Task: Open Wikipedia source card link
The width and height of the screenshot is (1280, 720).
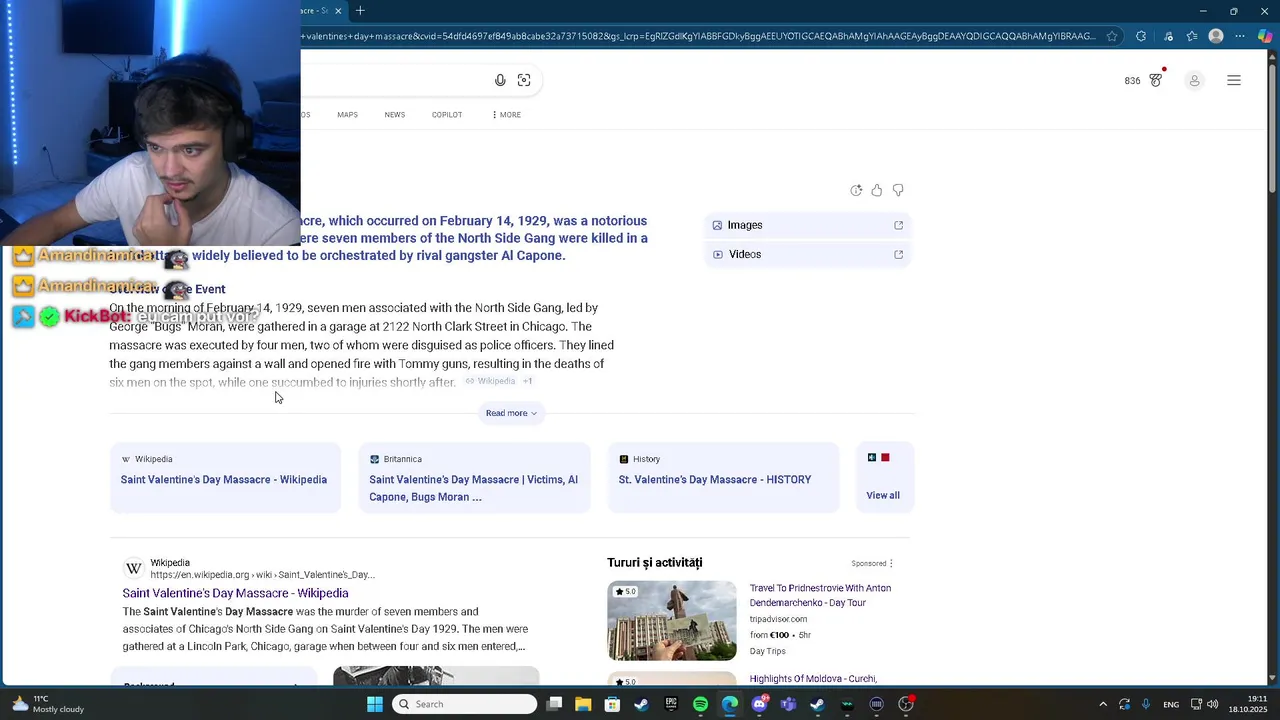Action: coord(224,478)
